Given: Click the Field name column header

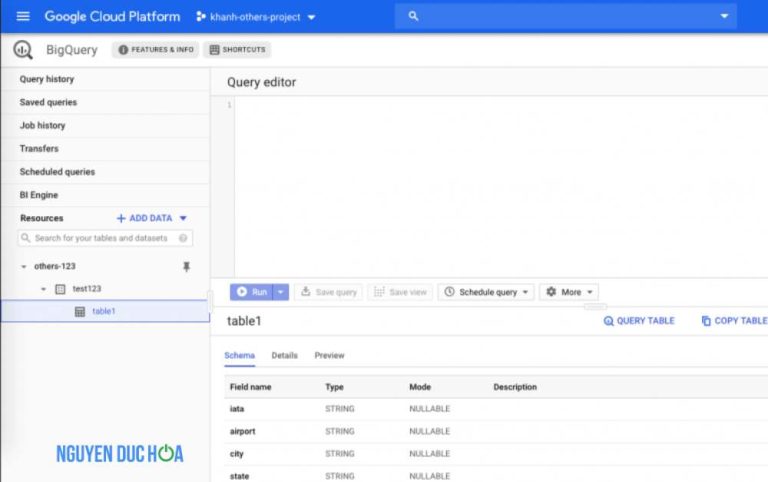Looking at the screenshot, I should [x=251, y=387].
